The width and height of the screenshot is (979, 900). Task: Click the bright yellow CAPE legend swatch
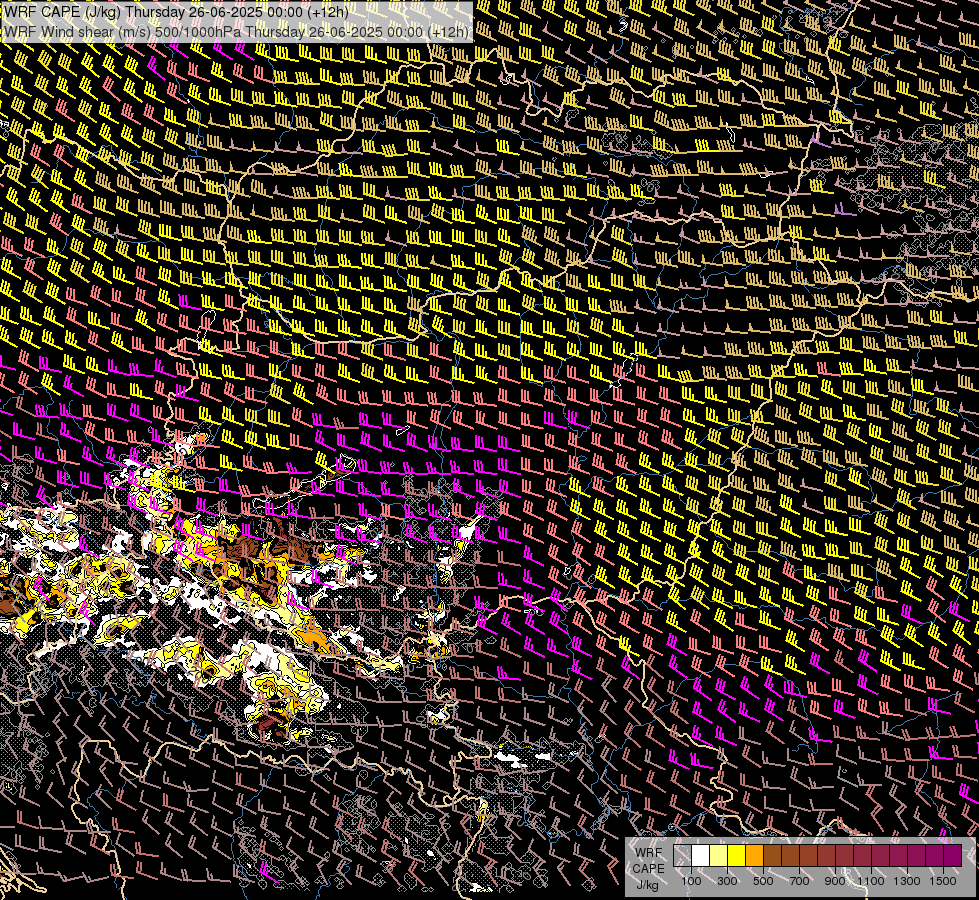click(737, 856)
